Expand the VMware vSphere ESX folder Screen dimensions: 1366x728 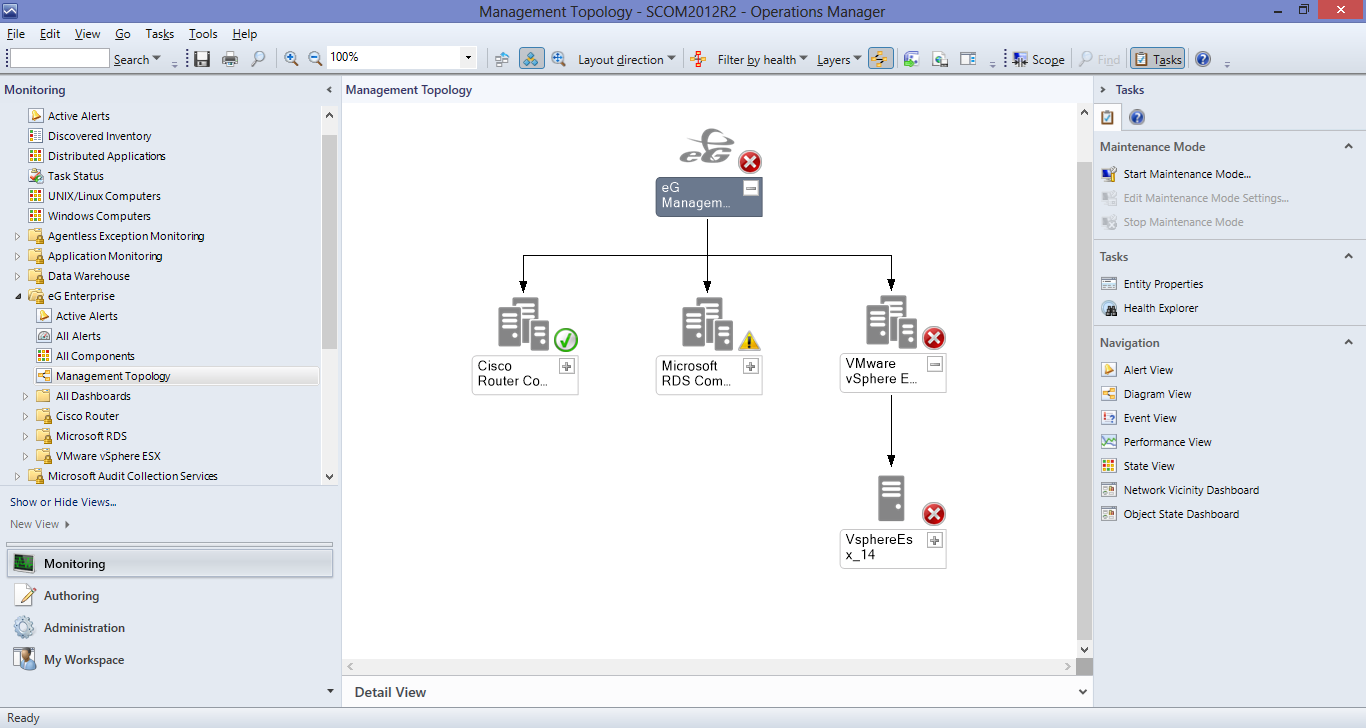[25, 456]
